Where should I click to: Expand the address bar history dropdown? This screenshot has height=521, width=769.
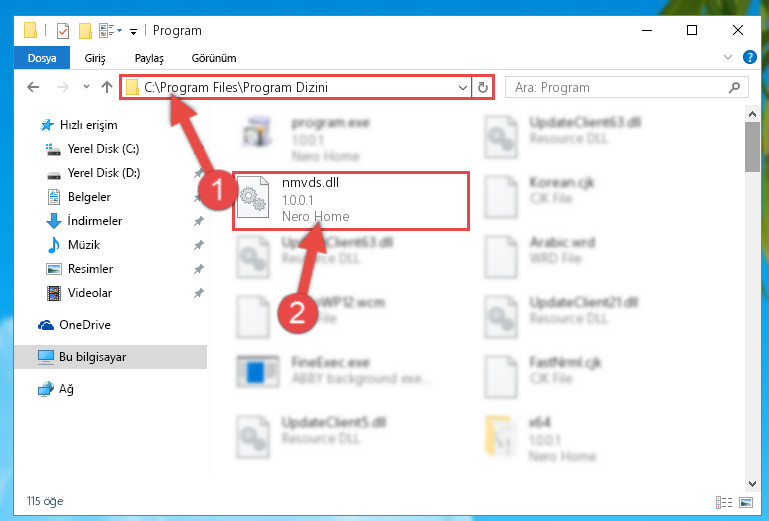462,88
